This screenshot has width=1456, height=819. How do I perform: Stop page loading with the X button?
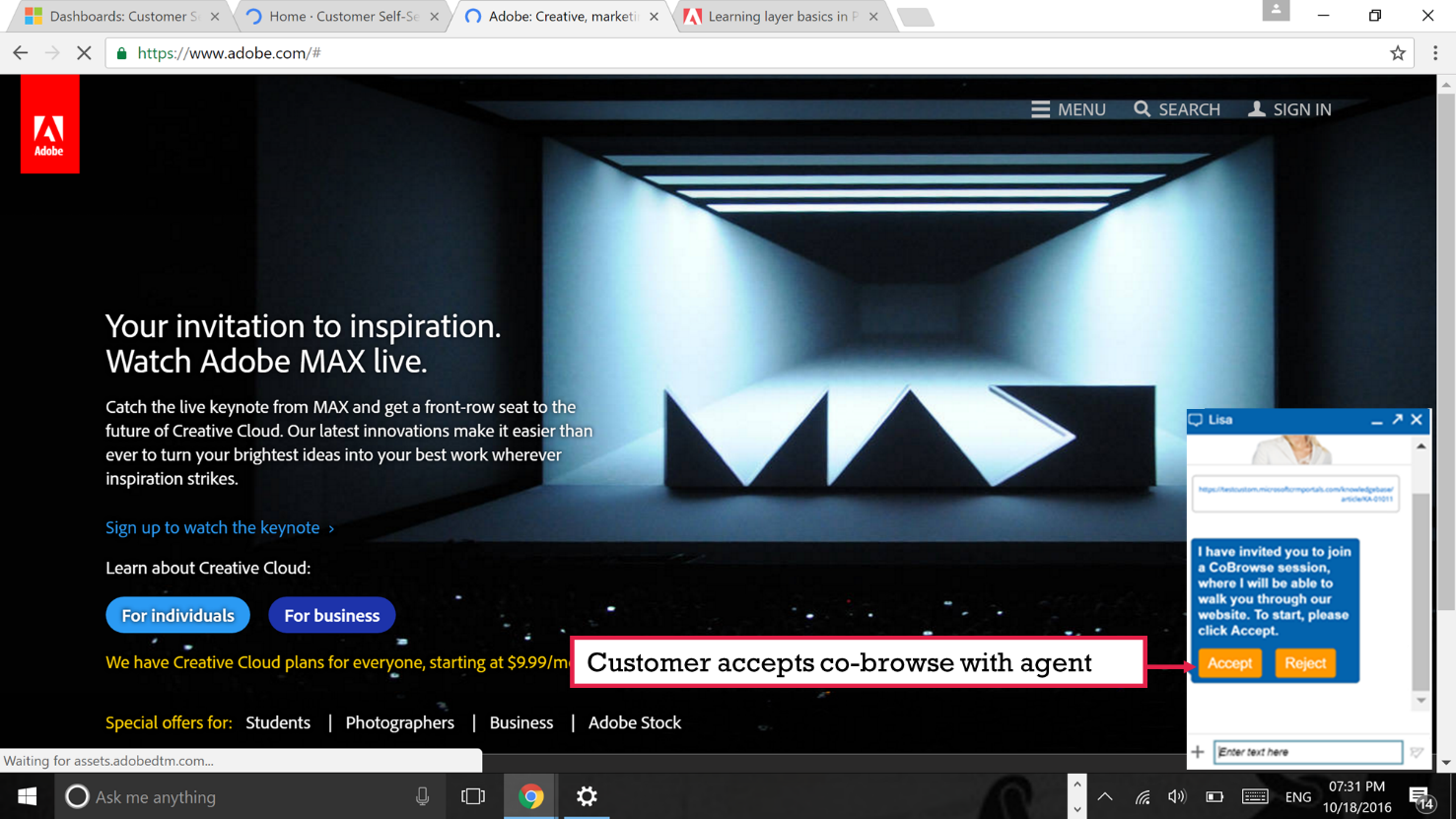click(x=84, y=53)
